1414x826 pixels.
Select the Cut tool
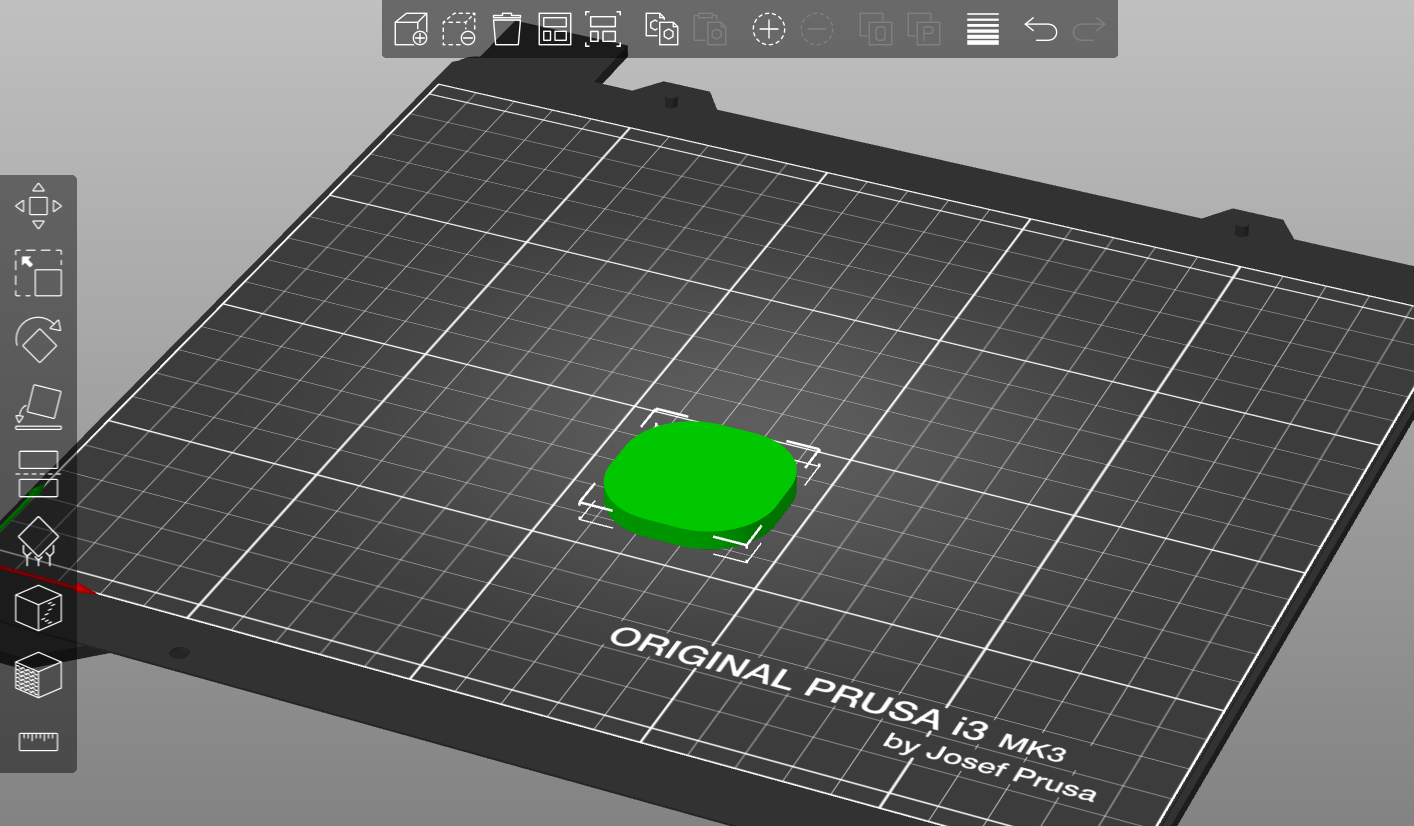38,474
